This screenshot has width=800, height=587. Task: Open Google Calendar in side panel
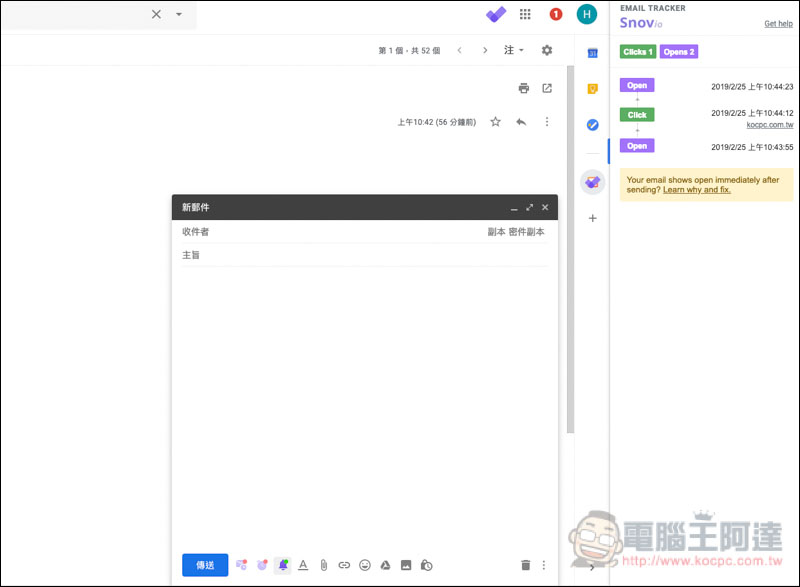pyautogui.click(x=592, y=53)
